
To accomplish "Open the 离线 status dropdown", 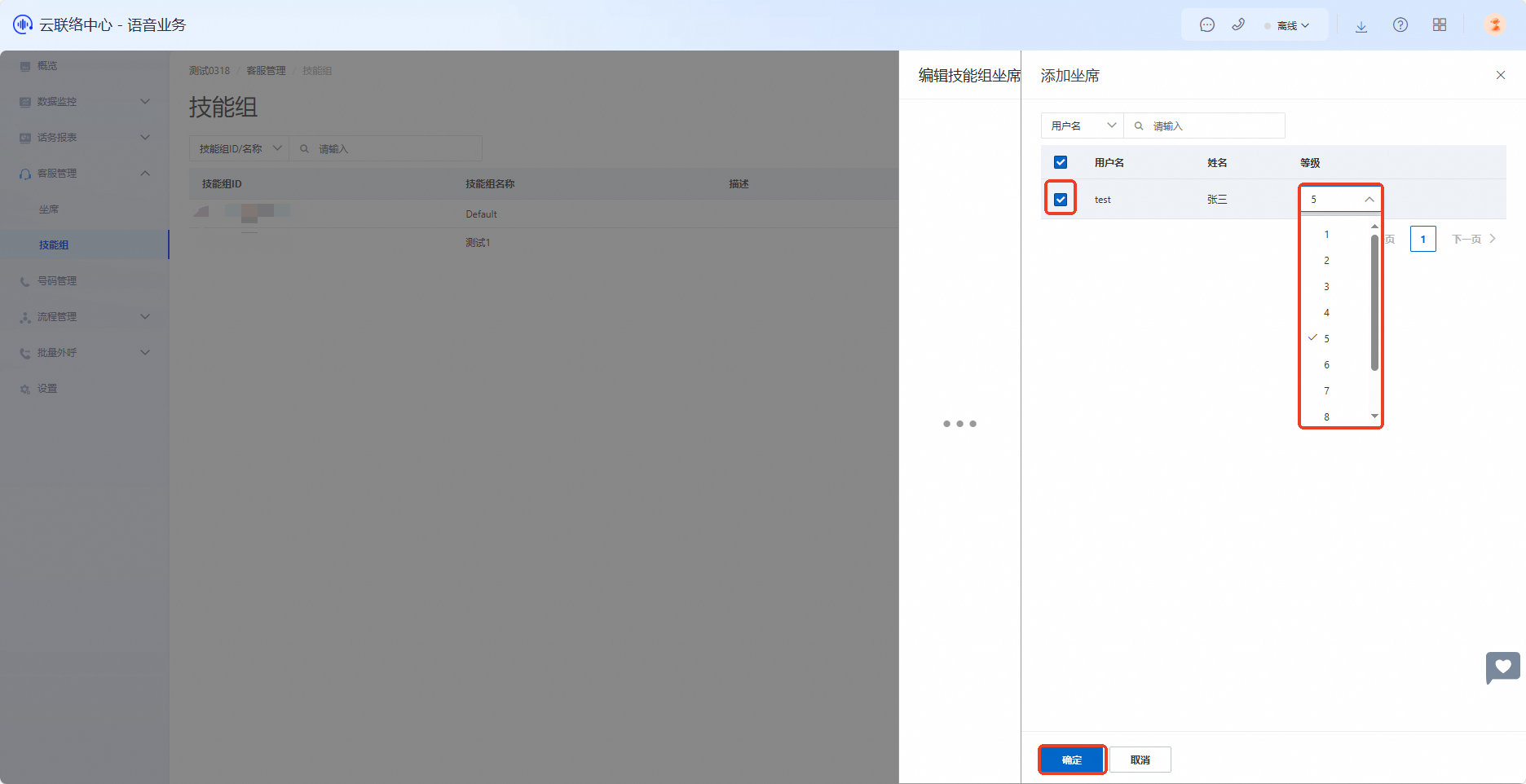I will (1287, 26).
